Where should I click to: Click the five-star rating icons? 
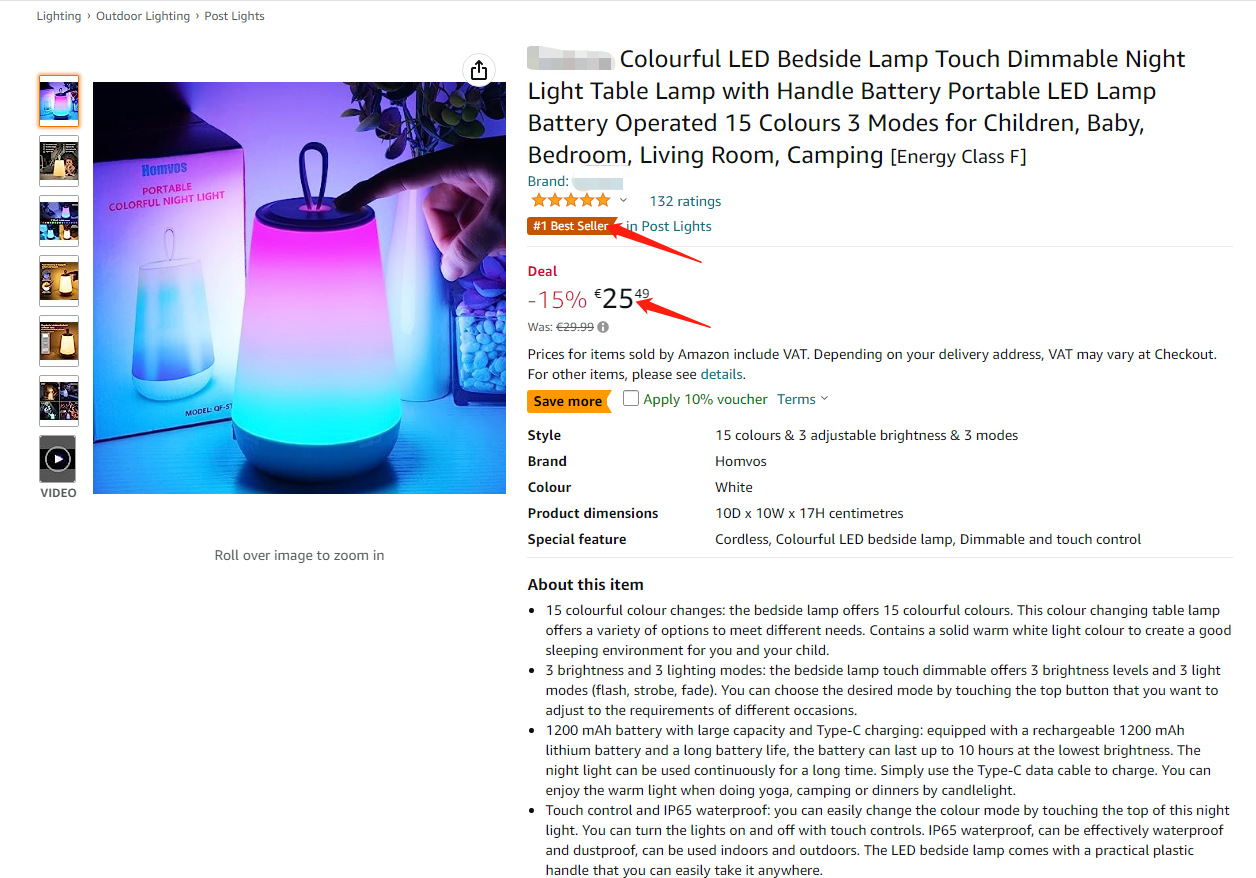pyautogui.click(x=570, y=201)
